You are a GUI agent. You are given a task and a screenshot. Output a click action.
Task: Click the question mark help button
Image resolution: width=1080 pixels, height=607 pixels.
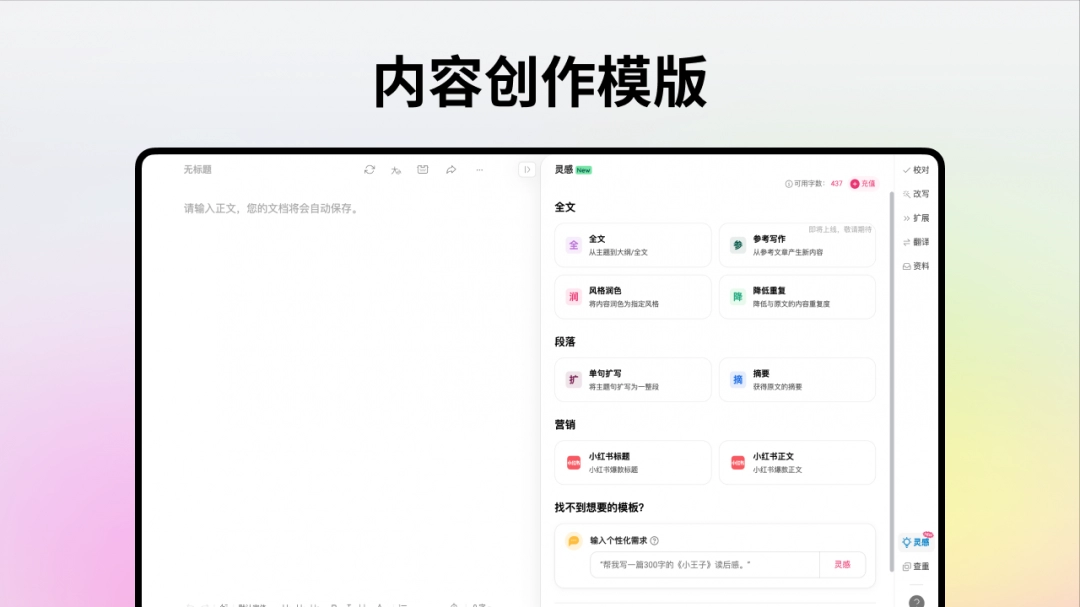click(x=916, y=601)
